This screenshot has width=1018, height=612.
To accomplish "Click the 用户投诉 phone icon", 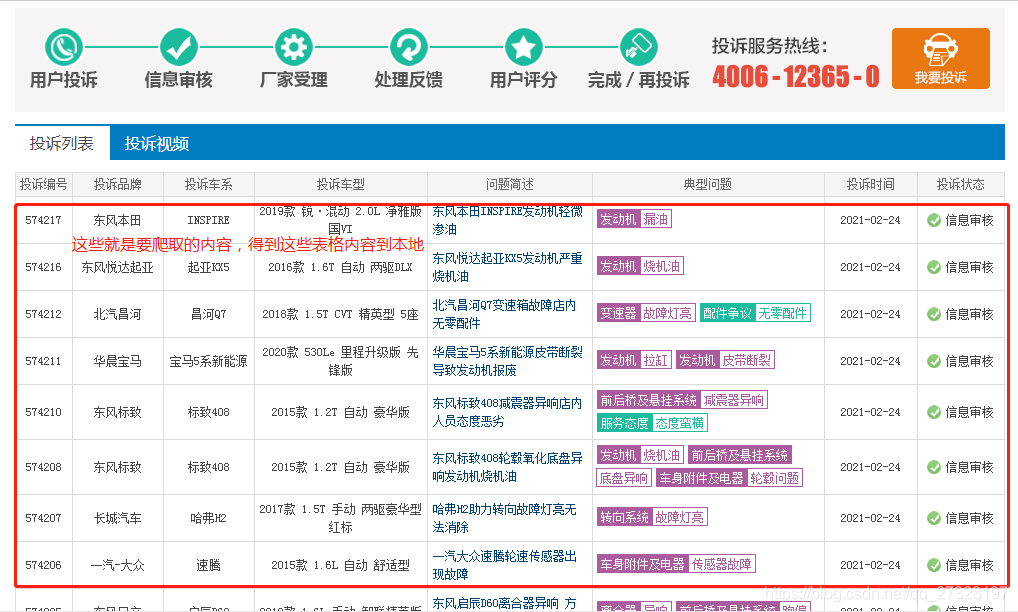I will coord(64,47).
